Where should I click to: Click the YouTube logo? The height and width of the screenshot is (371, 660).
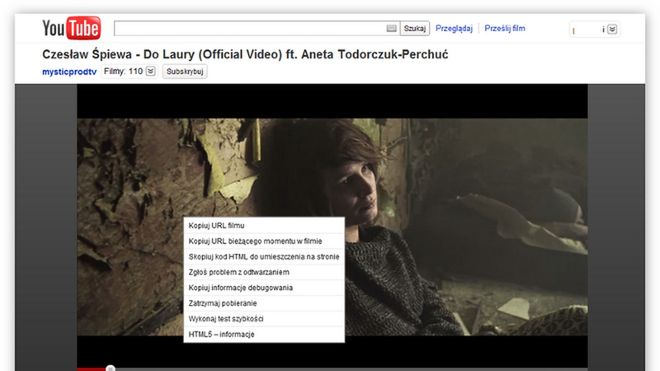coord(71,28)
